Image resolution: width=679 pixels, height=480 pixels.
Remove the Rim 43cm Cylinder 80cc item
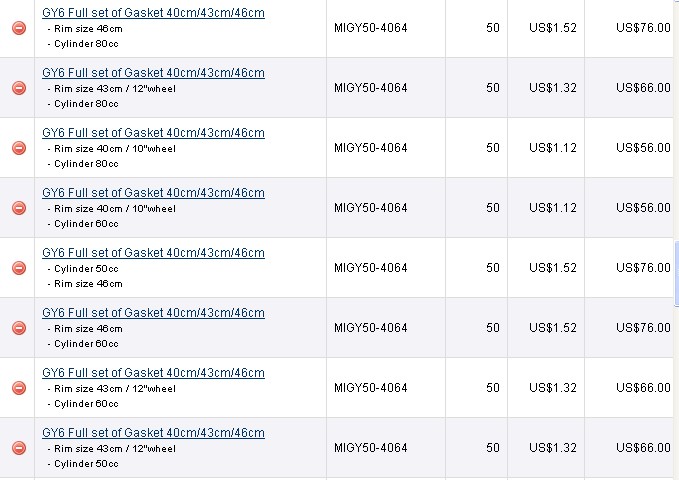19,88
